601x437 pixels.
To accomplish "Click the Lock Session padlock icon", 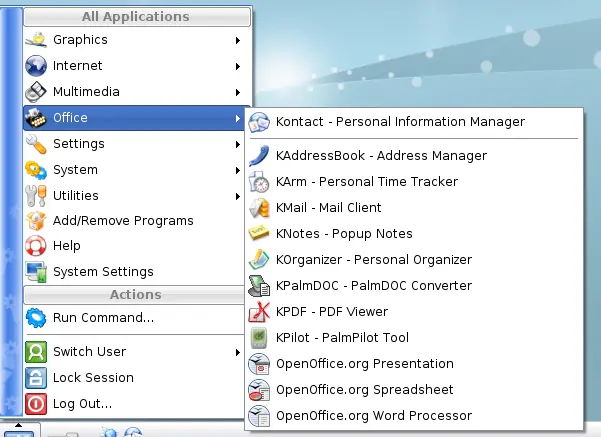I will [36, 378].
